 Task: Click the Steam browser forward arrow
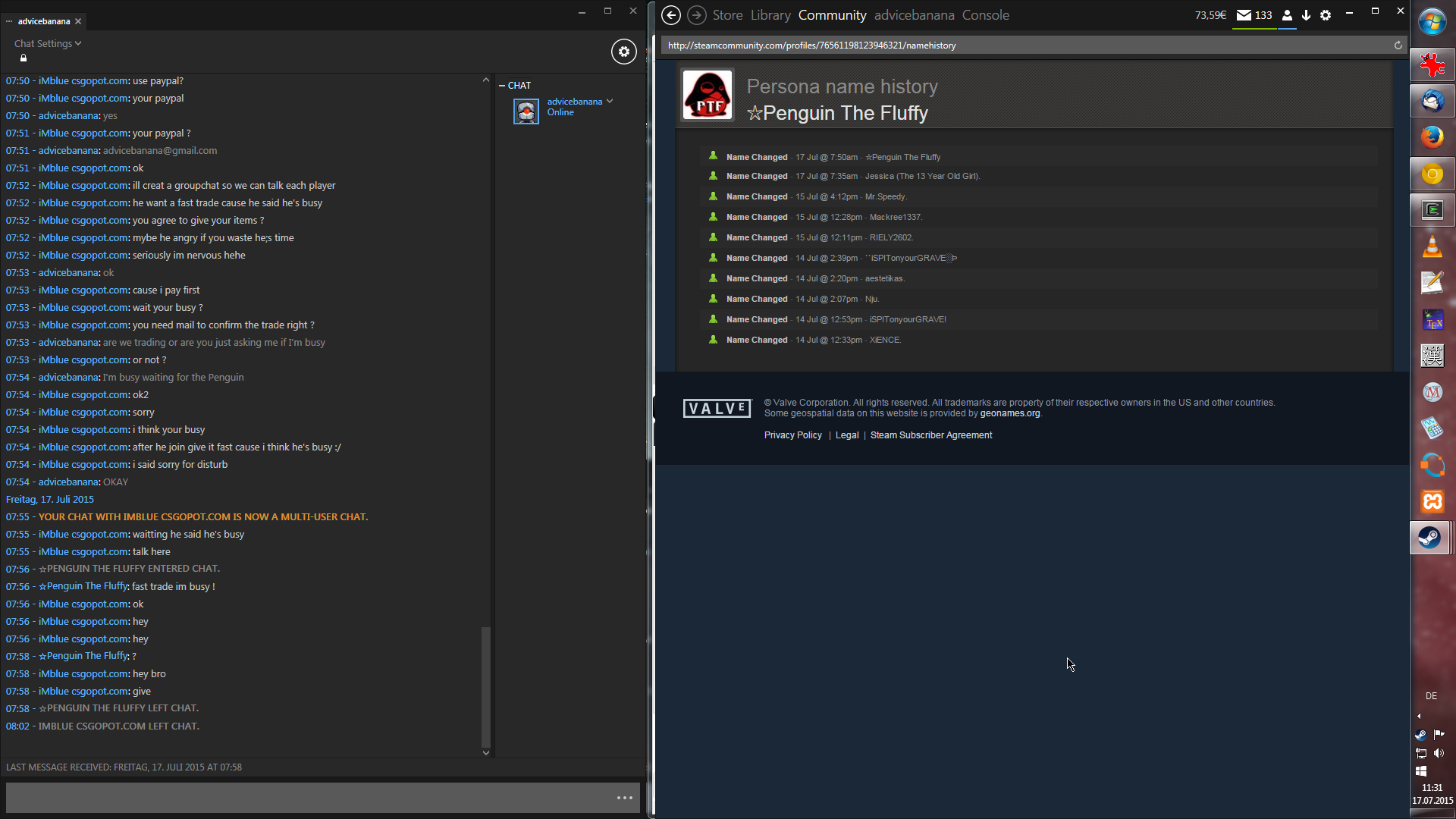coord(696,15)
